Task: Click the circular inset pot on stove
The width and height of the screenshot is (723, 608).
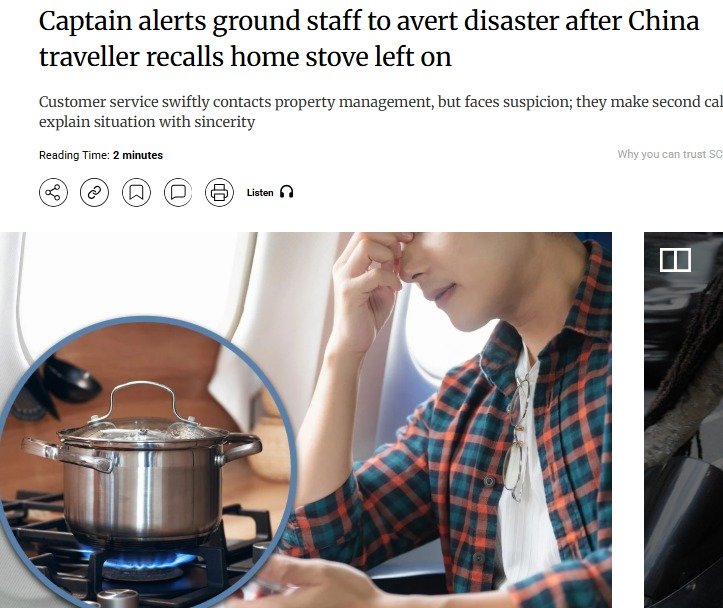Action: (147, 462)
